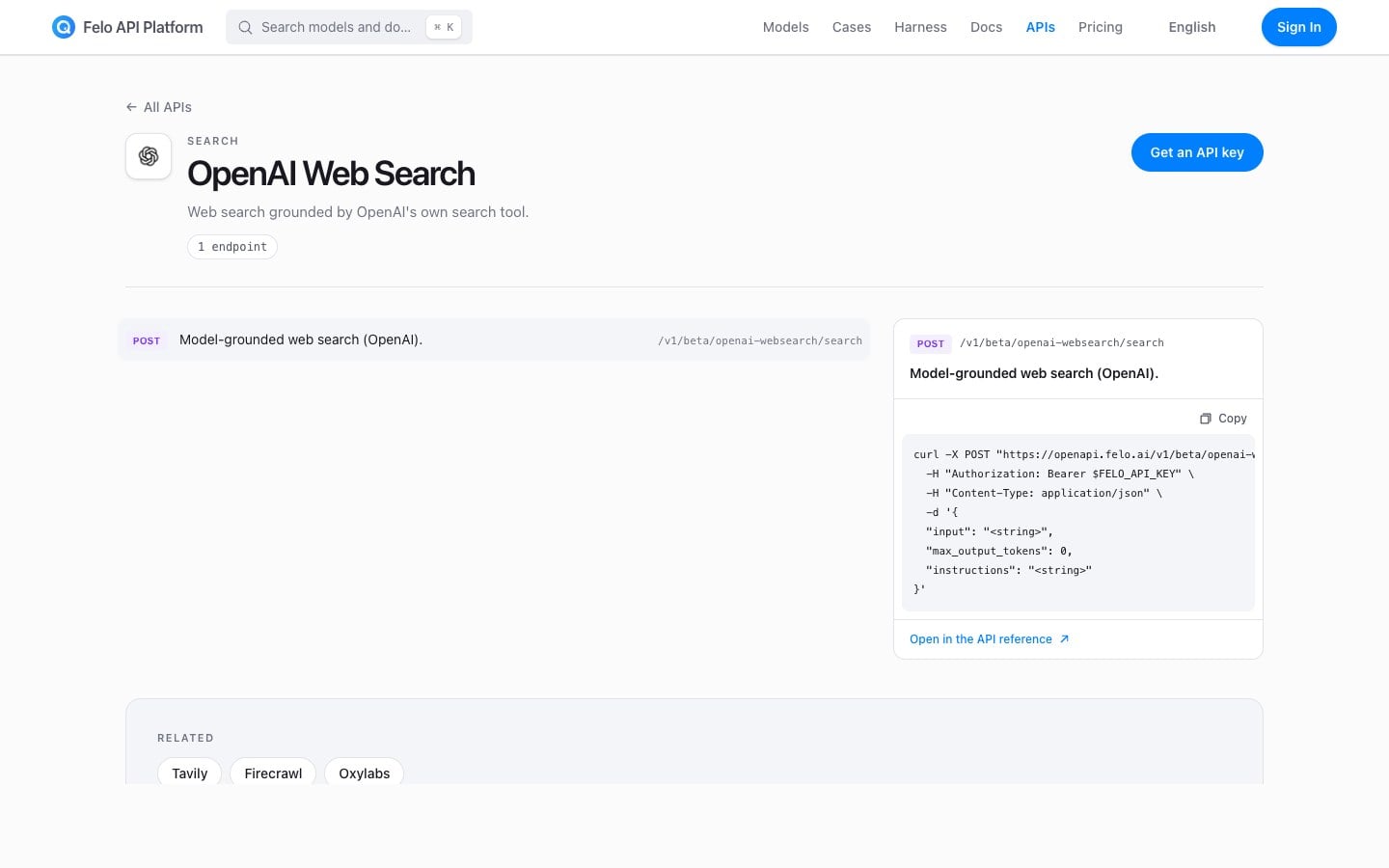Click the OpenAI Web Search heading

(331, 174)
